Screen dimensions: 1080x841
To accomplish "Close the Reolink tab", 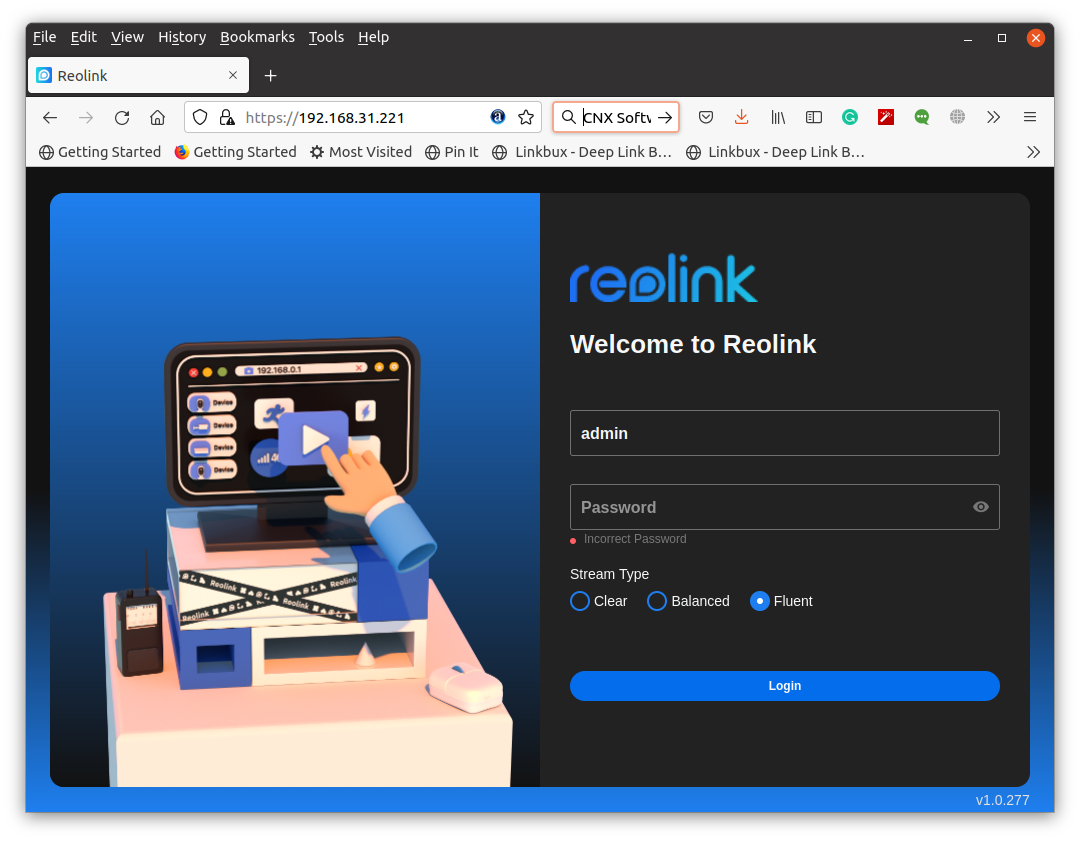I will [x=233, y=75].
